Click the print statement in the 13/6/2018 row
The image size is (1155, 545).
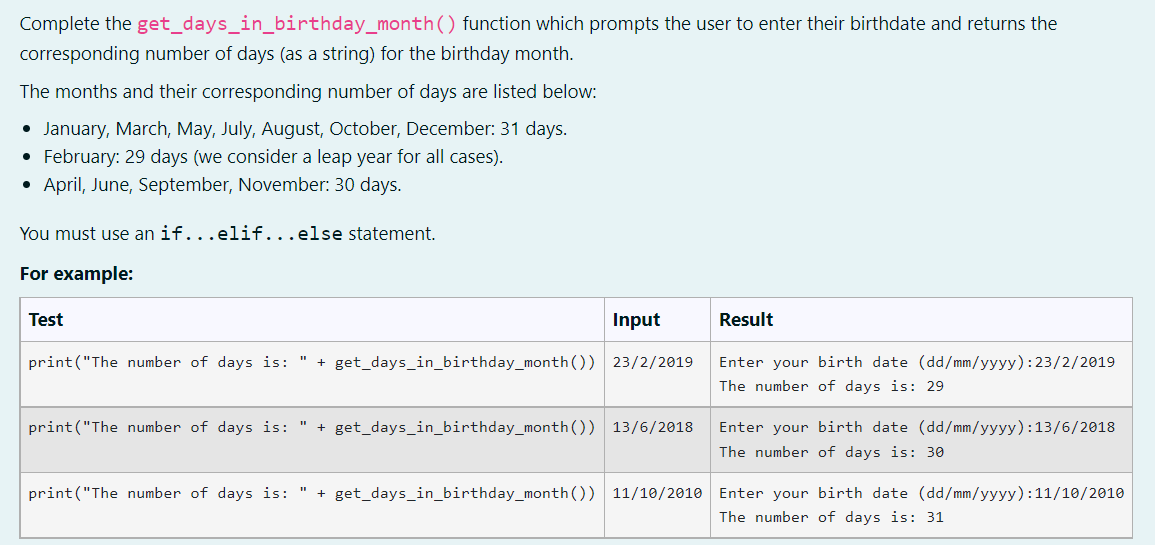[x=312, y=427]
